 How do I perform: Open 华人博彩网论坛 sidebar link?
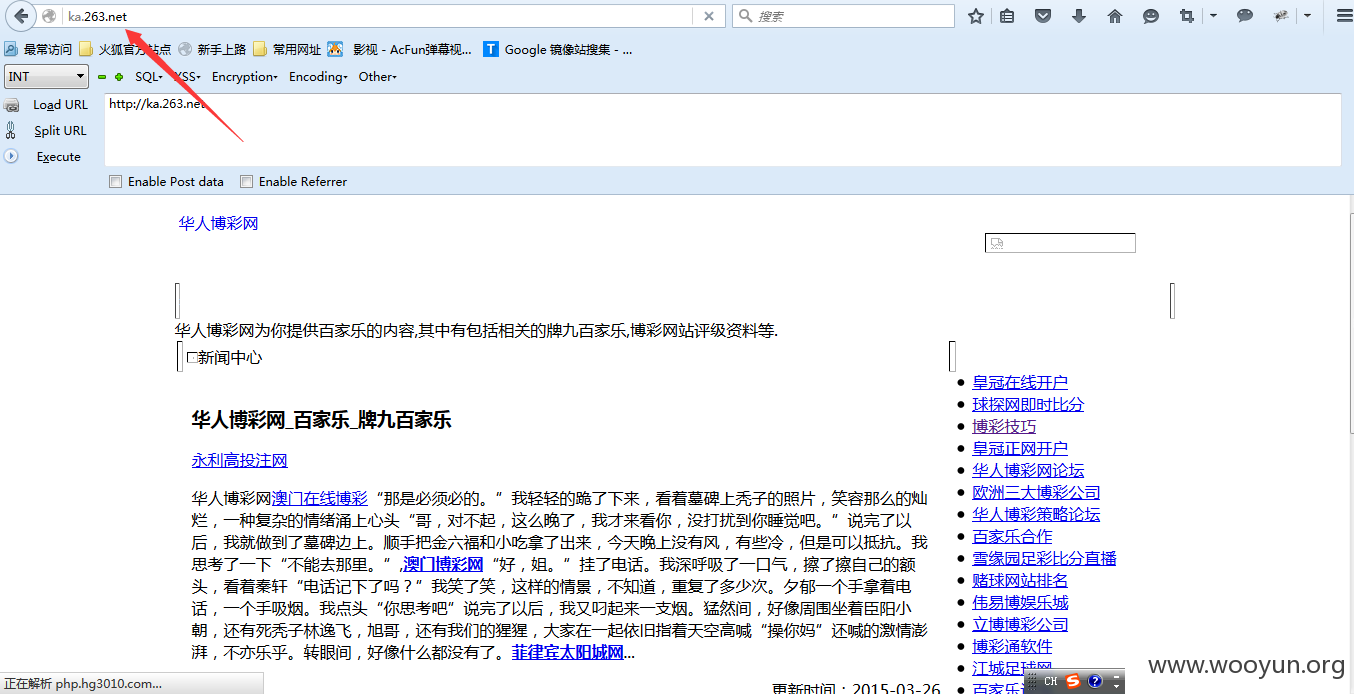1028,471
